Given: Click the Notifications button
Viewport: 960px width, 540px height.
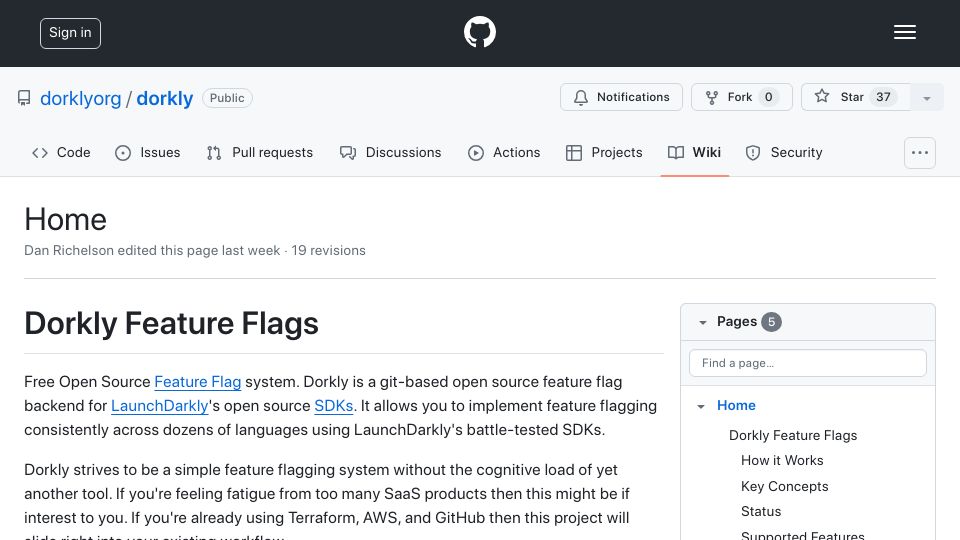Looking at the screenshot, I should click(x=621, y=97).
